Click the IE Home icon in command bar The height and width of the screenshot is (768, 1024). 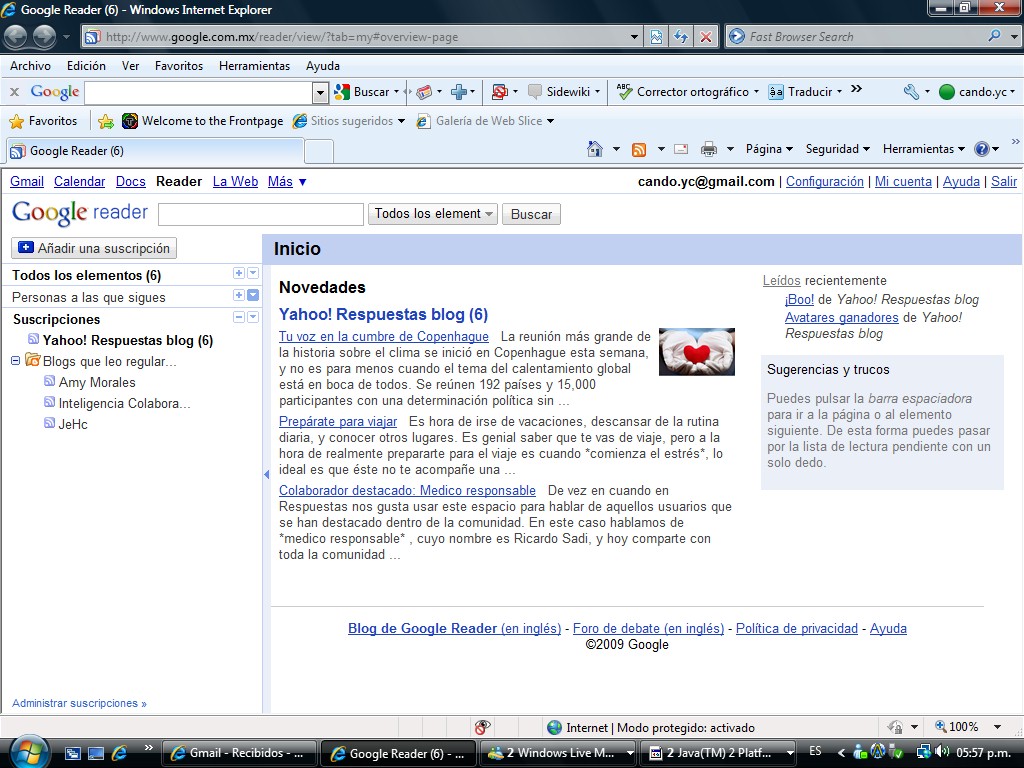(x=595, y=149)
